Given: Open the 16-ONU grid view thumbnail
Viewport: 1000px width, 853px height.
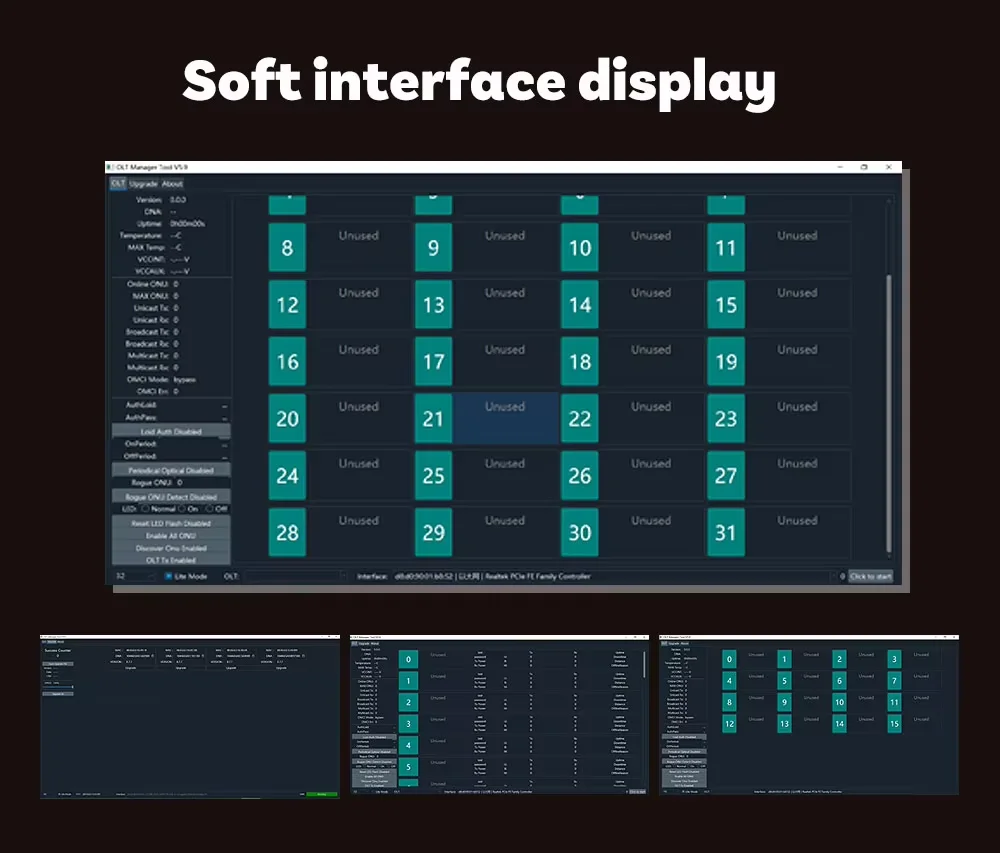Looking at the screenshot, I should coord(808,714).
